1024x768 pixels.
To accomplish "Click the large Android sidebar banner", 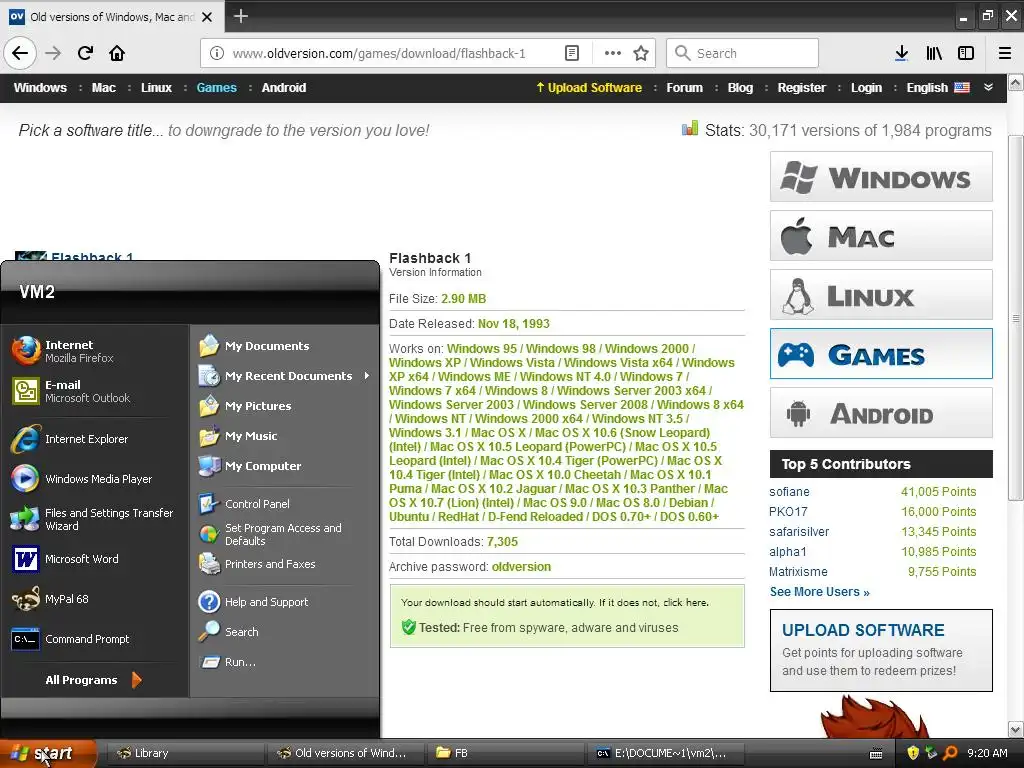I will pos(881,413).
